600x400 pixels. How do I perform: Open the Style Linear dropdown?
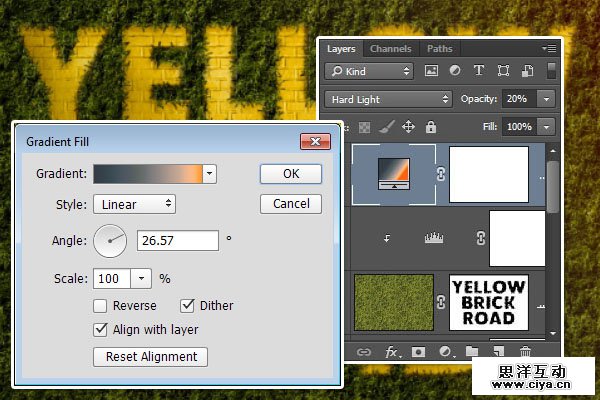point(135,204)
